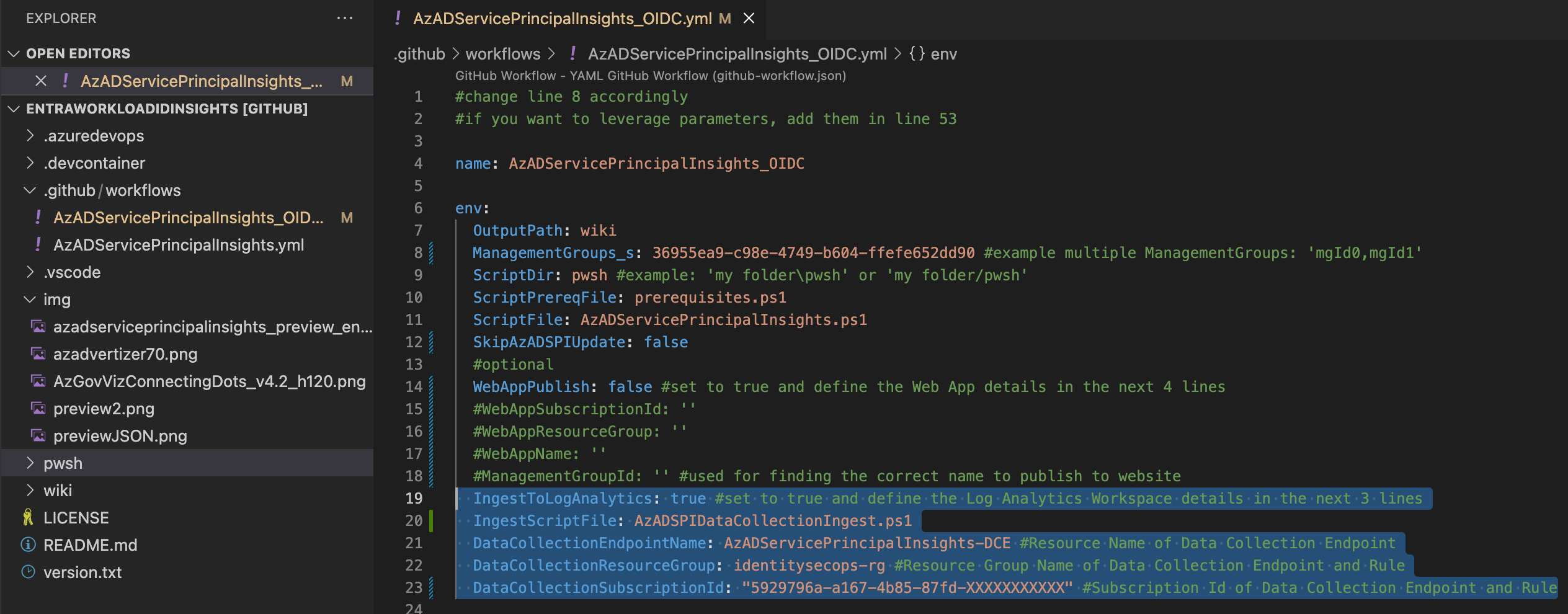Screen dimensions: 1568x614
Task: Click workflows breadcrumb segment
Action: coord(503,54)
